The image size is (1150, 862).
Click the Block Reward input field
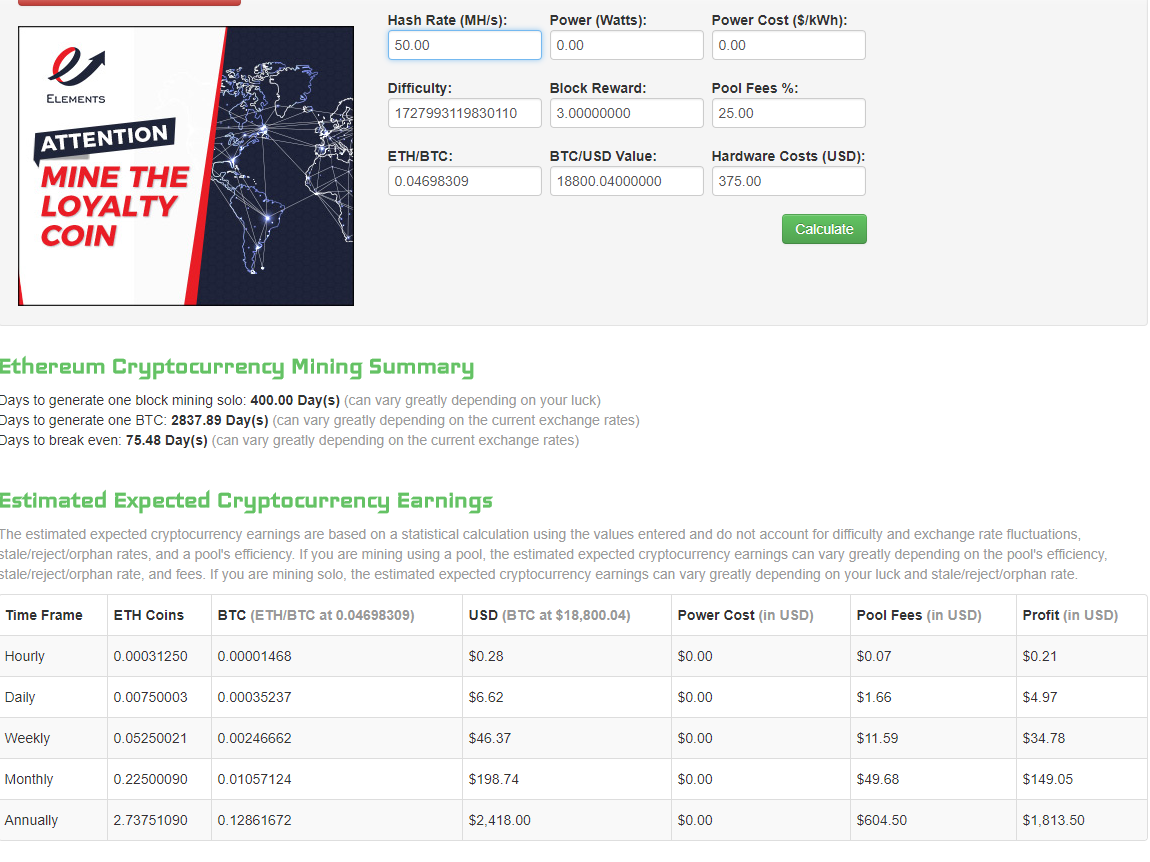[x=626, y=113]
